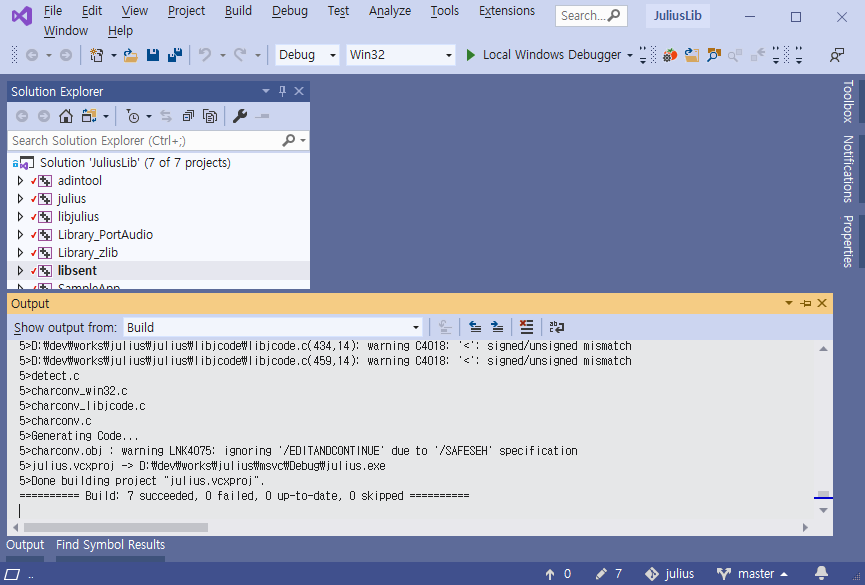This screenshot has width=865, height=585.
Task: Toggle auto-hide pin on Output panel
Action: click(x=806, y=304)
